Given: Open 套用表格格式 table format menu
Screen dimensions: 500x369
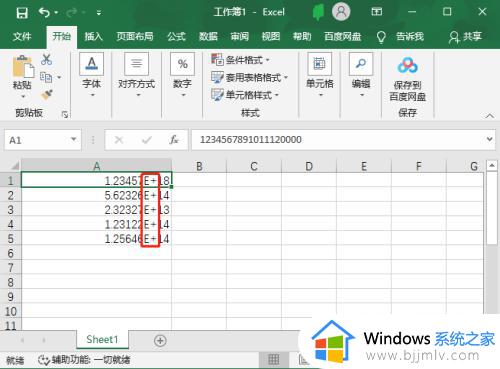Looking at the screenshot, I should pyautogui.click(x=250, y=78).
